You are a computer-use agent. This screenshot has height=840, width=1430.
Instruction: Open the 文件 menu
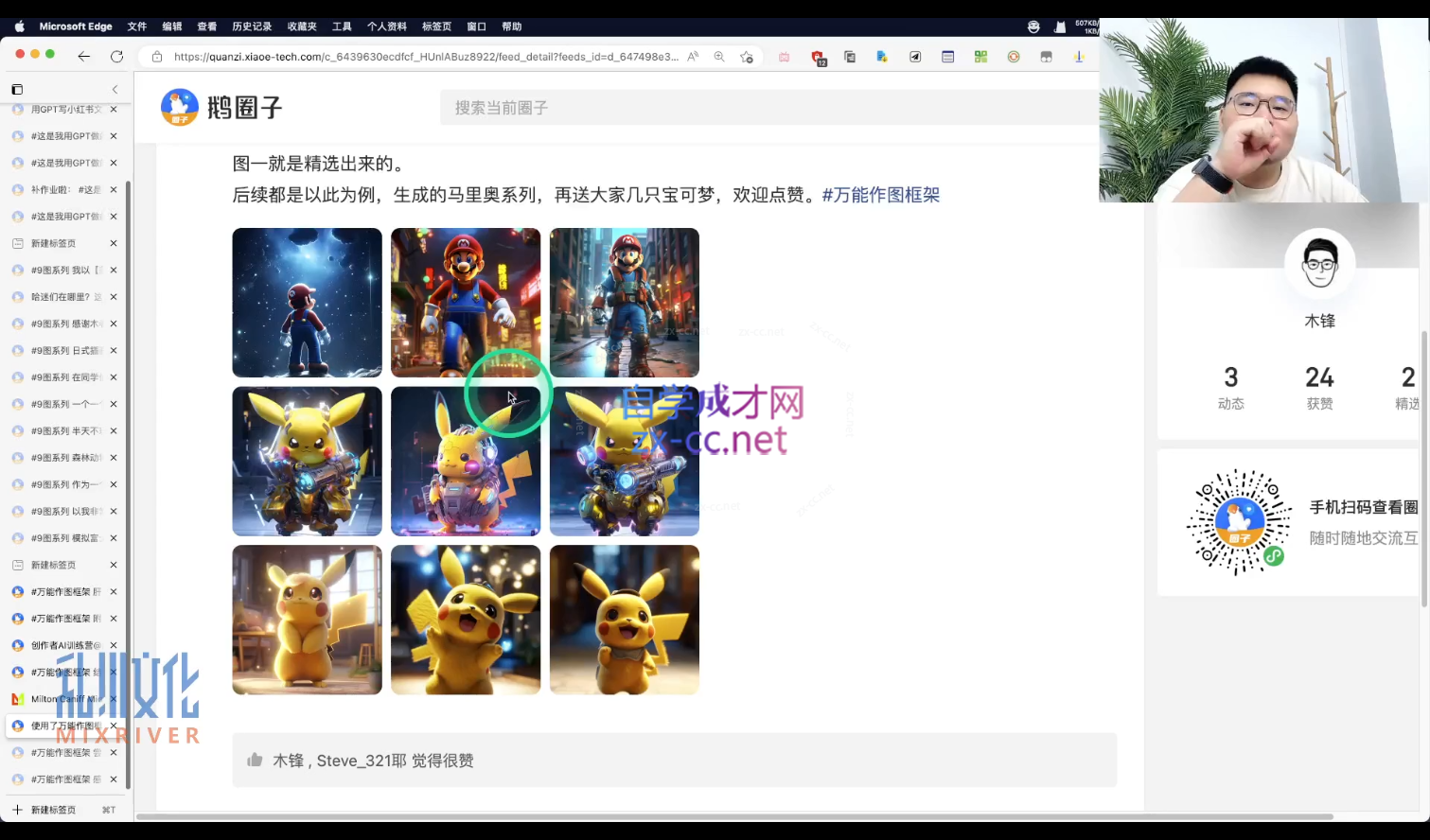pyautogui.click(x=137, y=26)
